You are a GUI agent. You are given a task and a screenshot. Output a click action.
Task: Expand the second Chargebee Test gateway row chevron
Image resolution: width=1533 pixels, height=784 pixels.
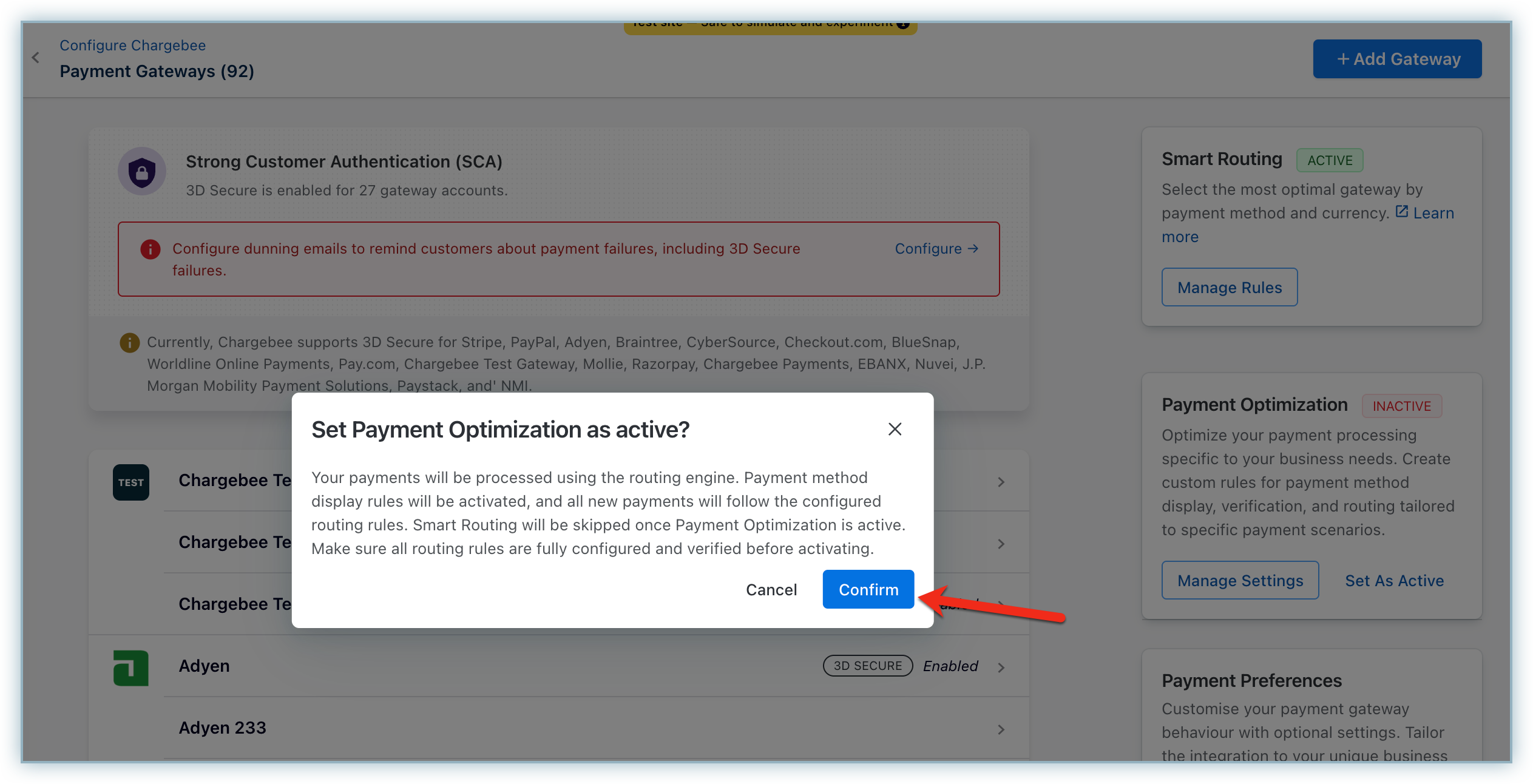click(x=1001, y=544)
